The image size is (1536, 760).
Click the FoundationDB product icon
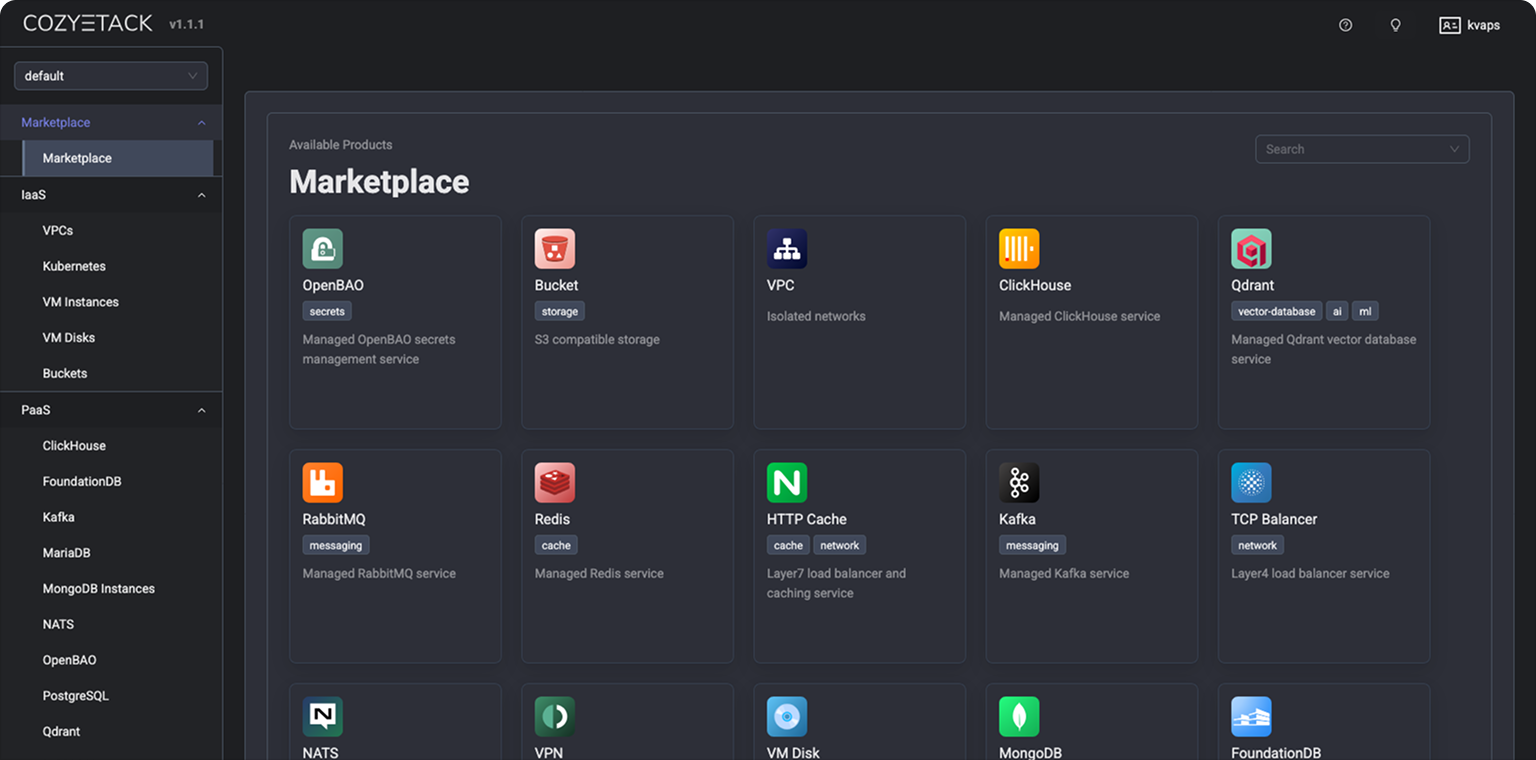(x=1250, y=717)
